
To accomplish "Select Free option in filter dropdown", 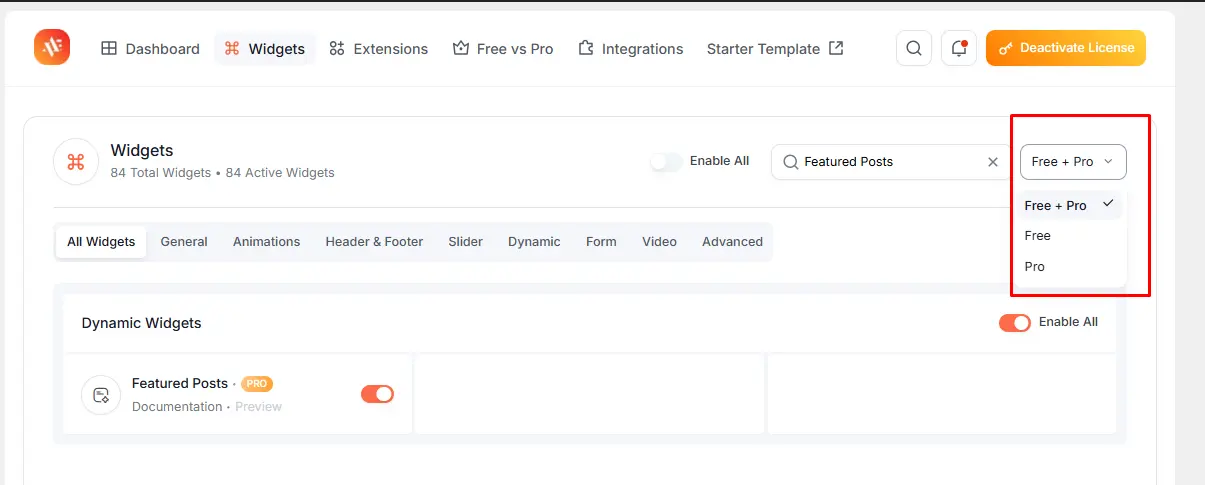I will pyautogui.click(x=1038, y=236).
